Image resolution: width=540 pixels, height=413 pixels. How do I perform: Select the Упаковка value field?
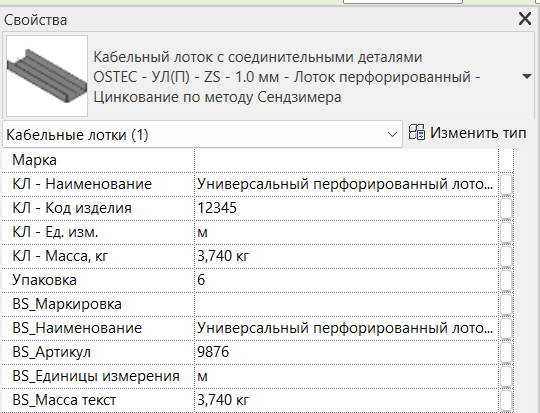pyautogui.click(x=346, y=280)
